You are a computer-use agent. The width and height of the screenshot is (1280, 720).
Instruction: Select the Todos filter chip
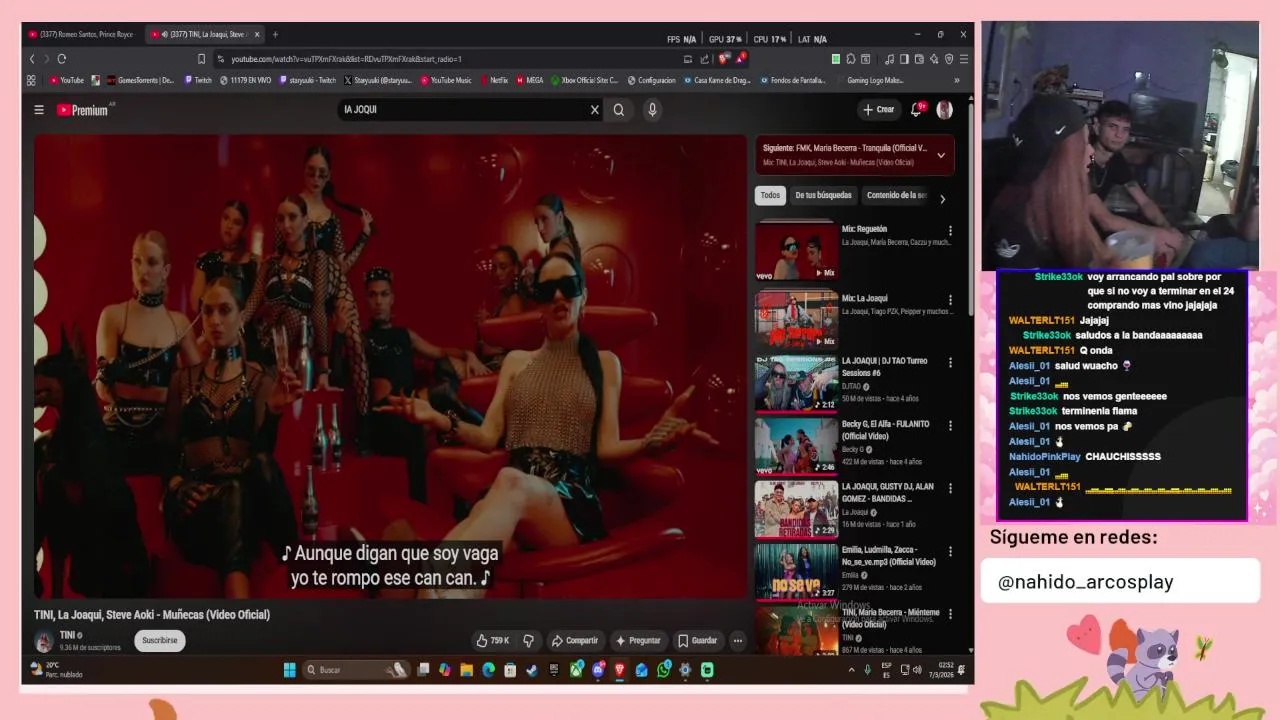point(770,195)
